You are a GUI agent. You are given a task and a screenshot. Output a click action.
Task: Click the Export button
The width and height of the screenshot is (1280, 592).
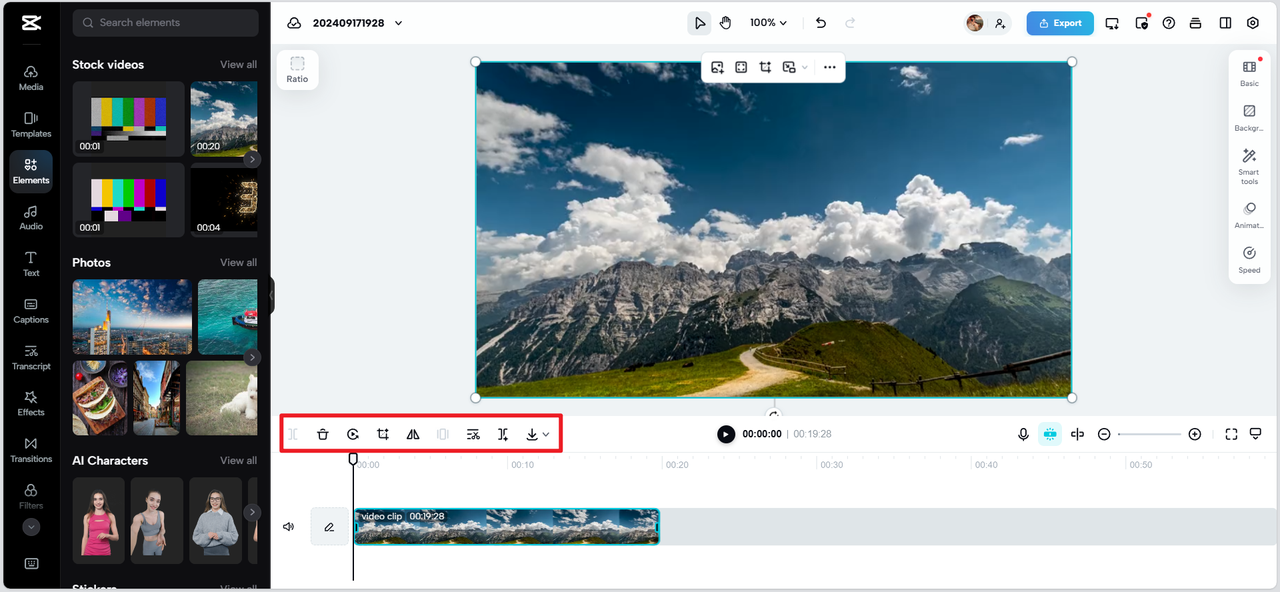[x=1060, y=23]
